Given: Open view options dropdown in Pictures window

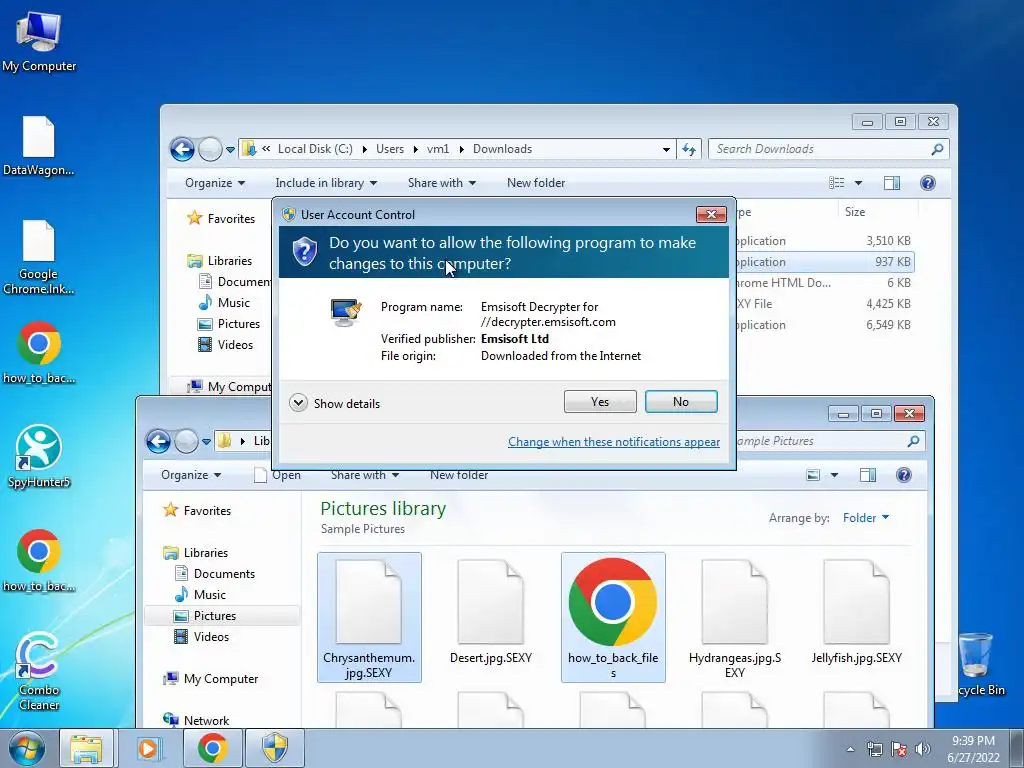Looking at the screenshot, I should [834, 475].
